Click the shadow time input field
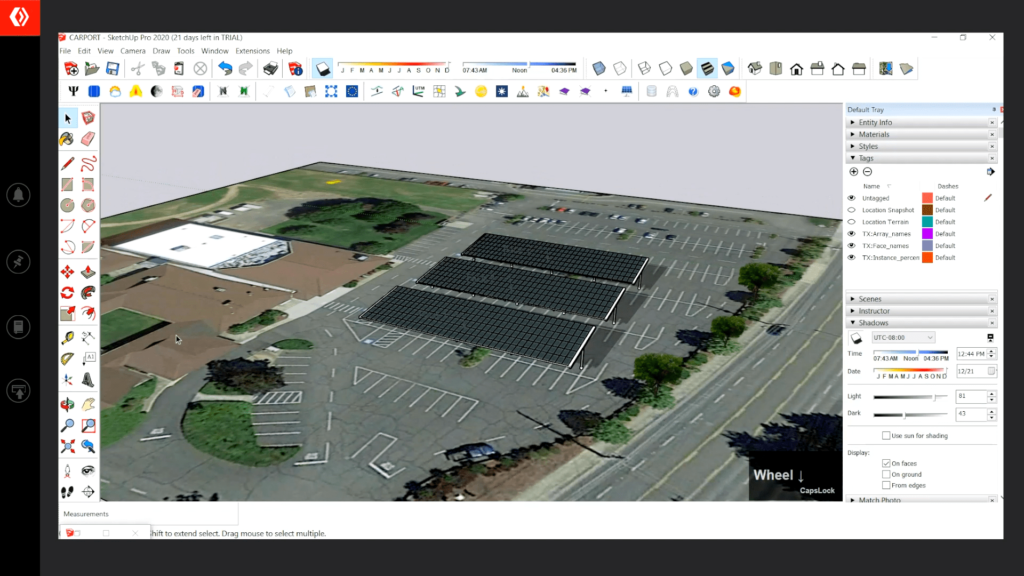1024x576 pixels. pos(969,354)
